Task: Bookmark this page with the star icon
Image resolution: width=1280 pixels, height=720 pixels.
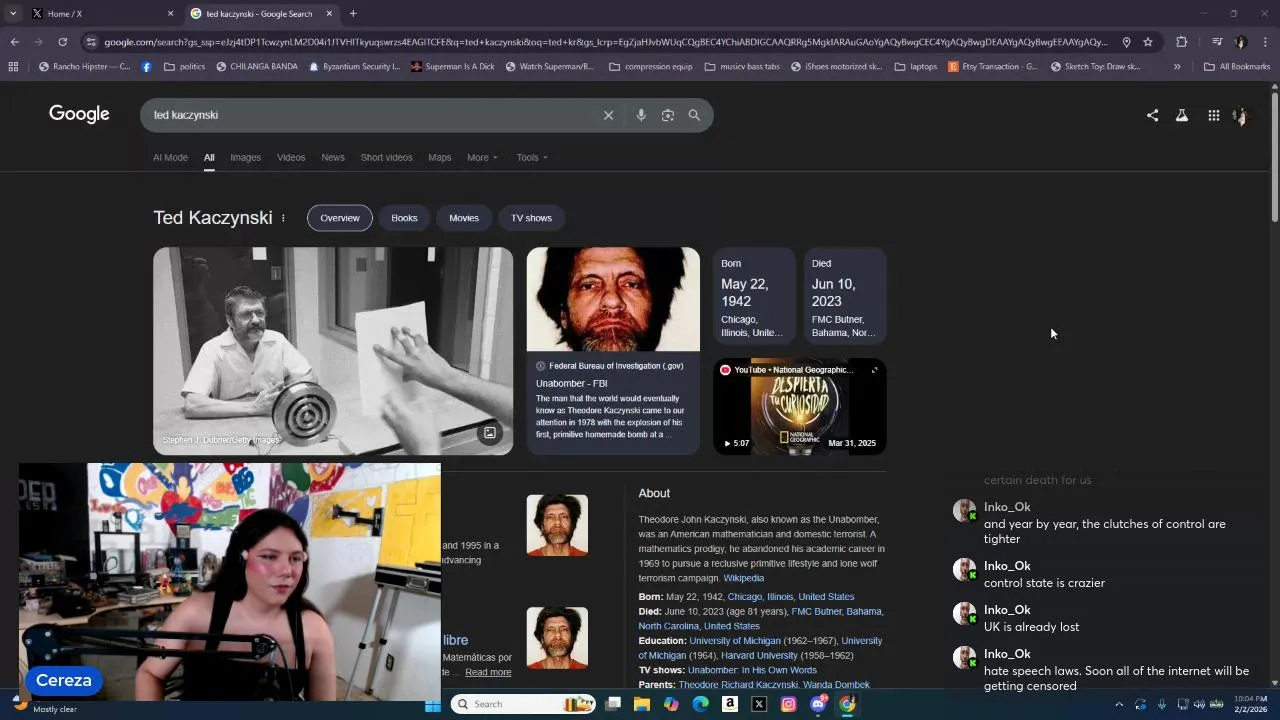Action: (1148, 42)
